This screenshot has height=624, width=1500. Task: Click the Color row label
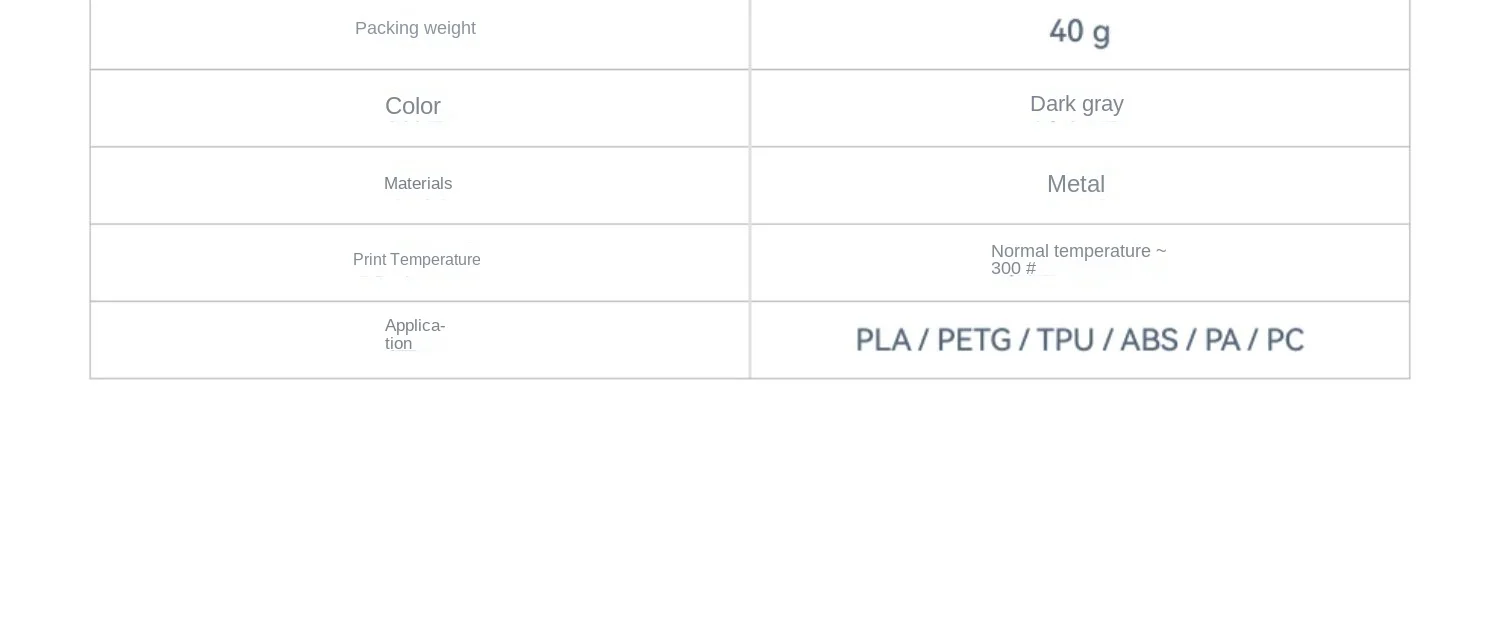point(413,106)
